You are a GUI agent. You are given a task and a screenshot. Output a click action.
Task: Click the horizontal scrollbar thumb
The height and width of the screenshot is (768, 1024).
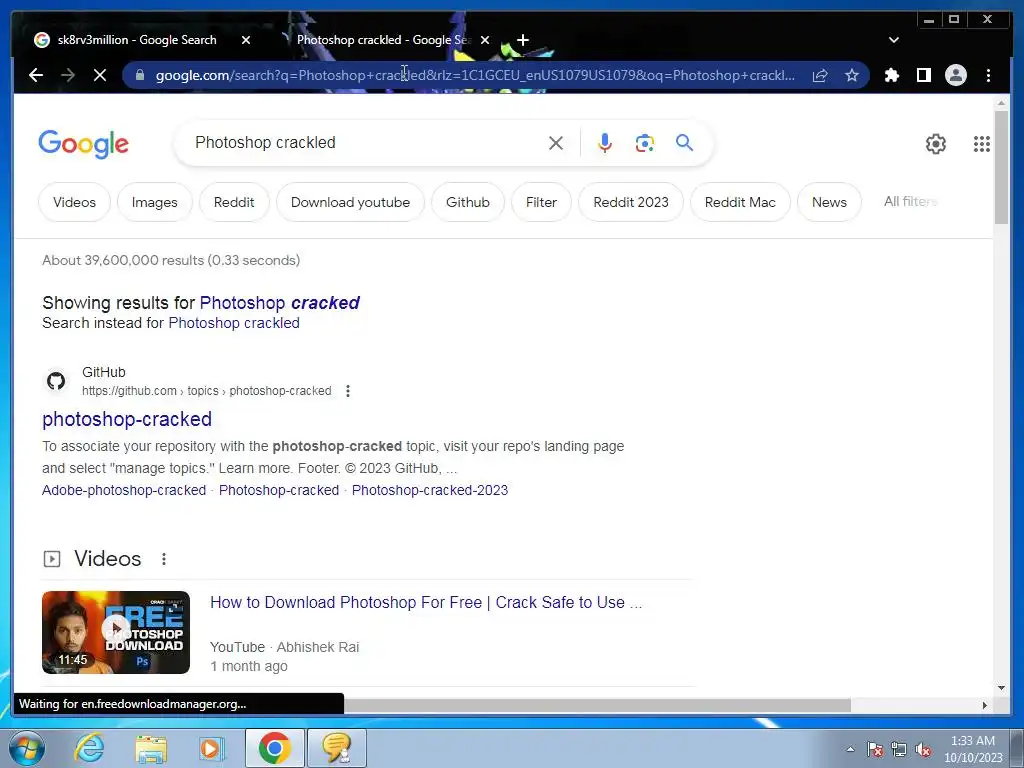[597, 705]
